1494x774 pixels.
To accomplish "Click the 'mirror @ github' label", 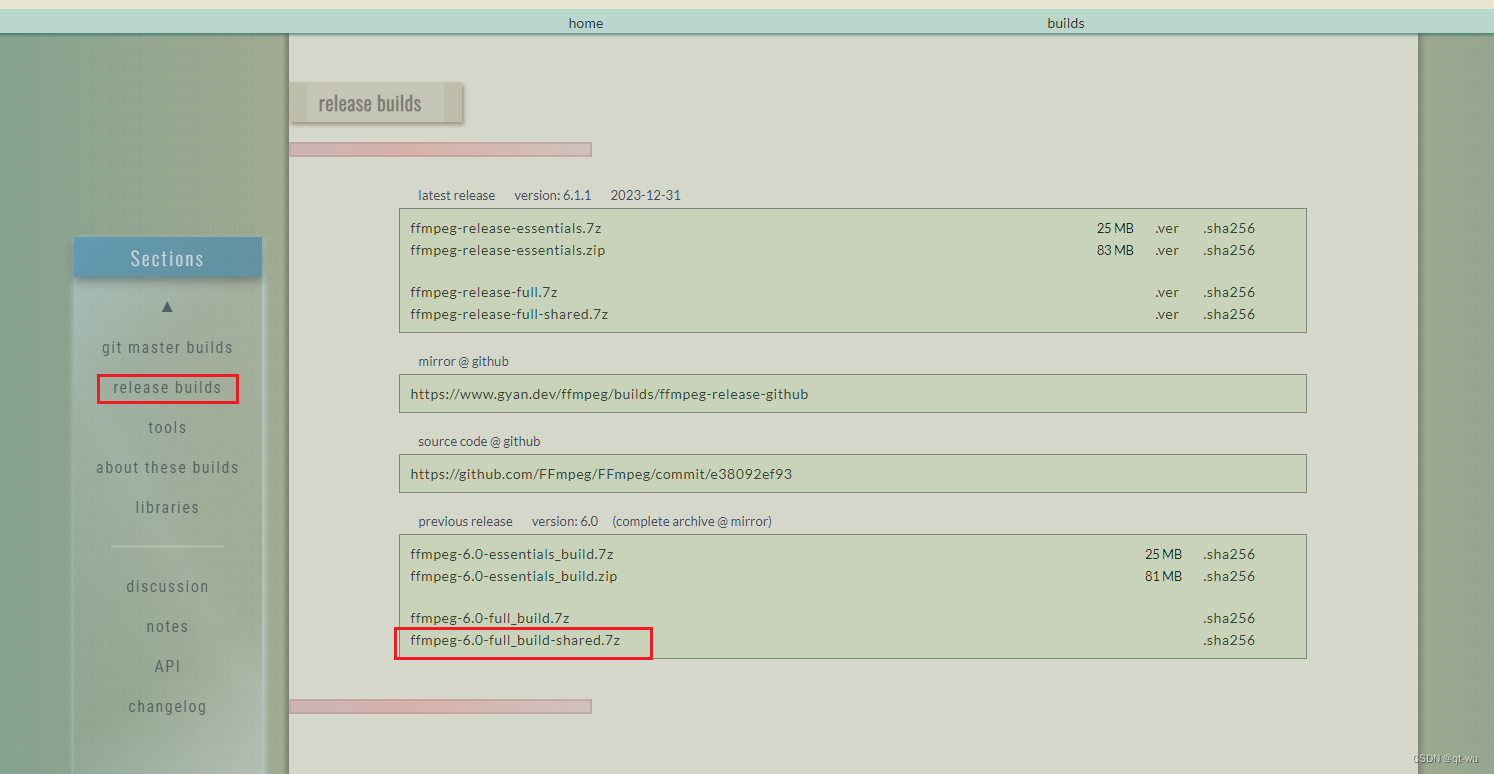I will click(x=464, y=362).
